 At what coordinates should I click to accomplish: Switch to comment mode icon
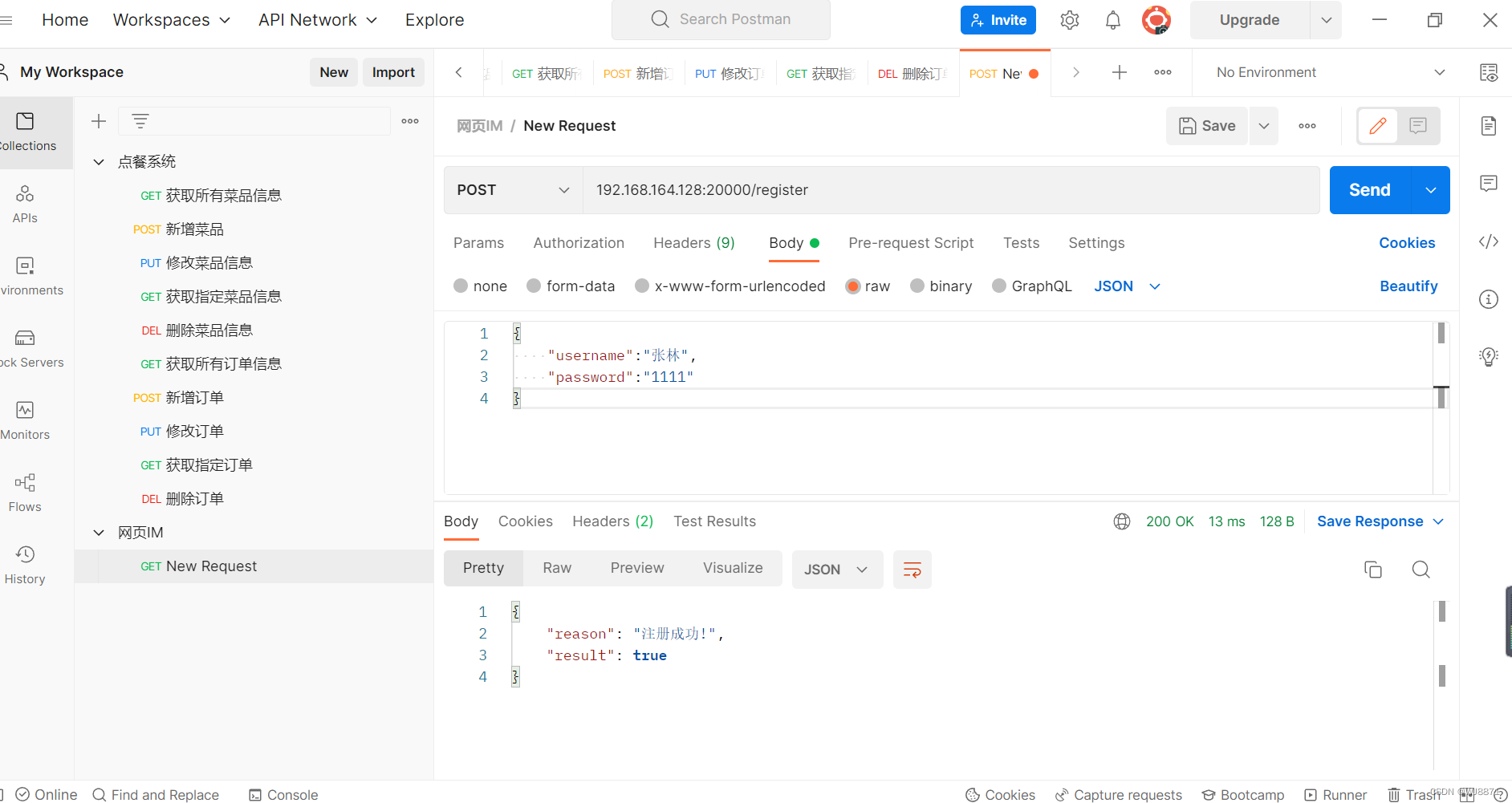click(1418, 126)
